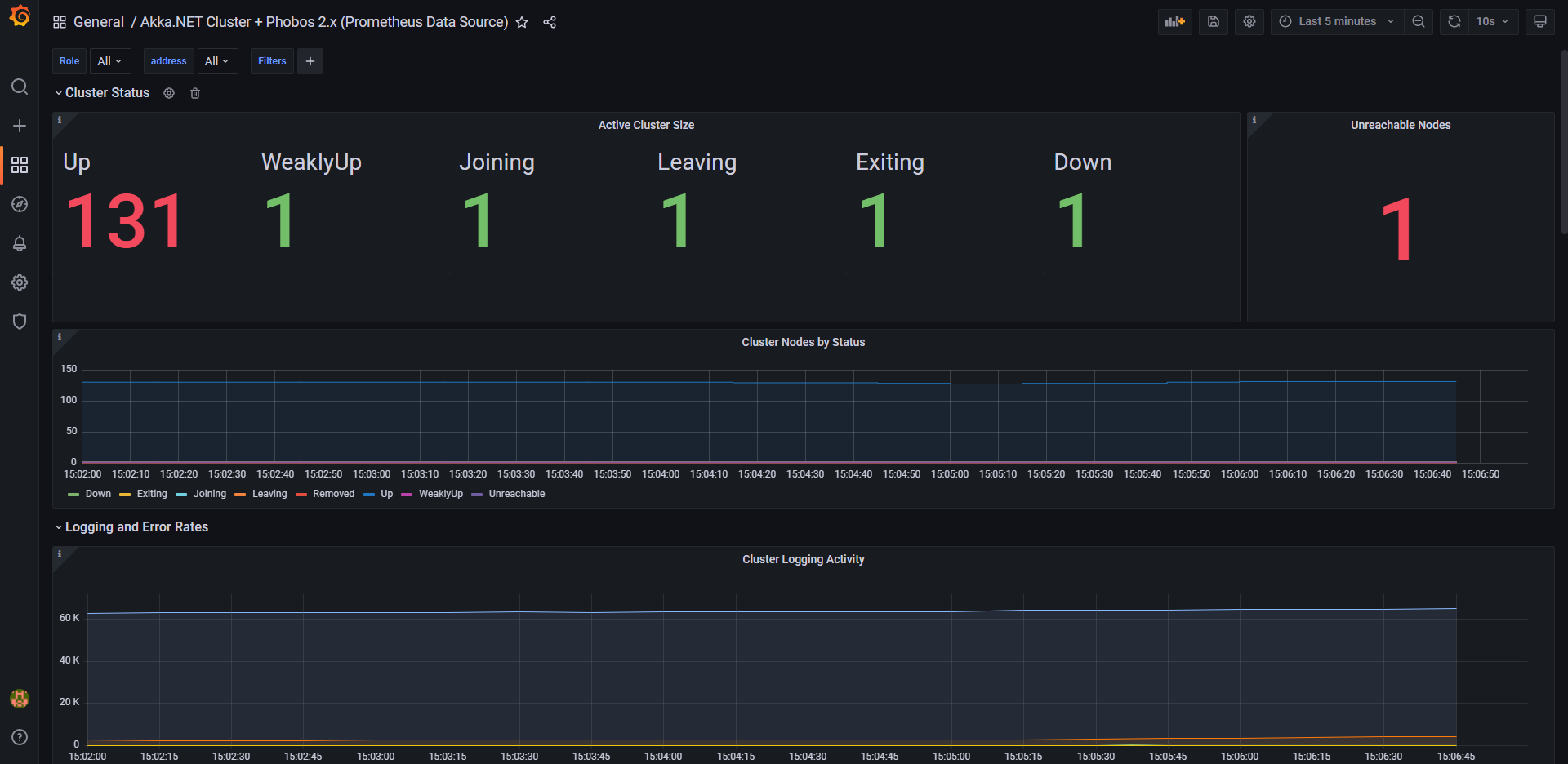
Task: Open the Configuration gear in sidebar
Action: [x=20, y=282]
